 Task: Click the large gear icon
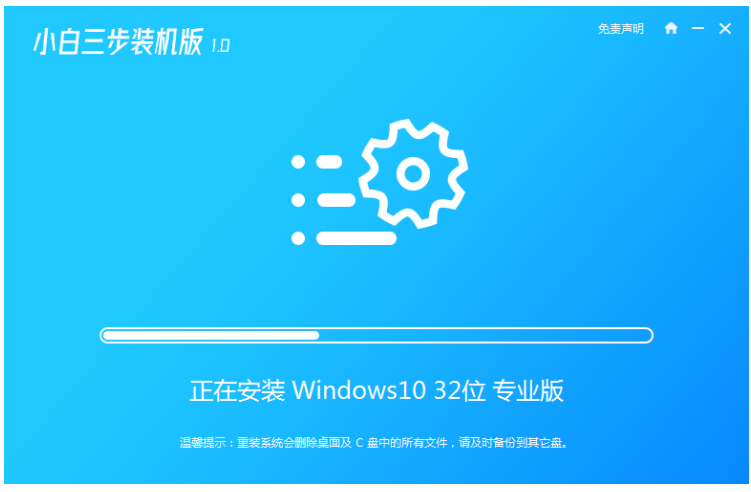(413, 173)
